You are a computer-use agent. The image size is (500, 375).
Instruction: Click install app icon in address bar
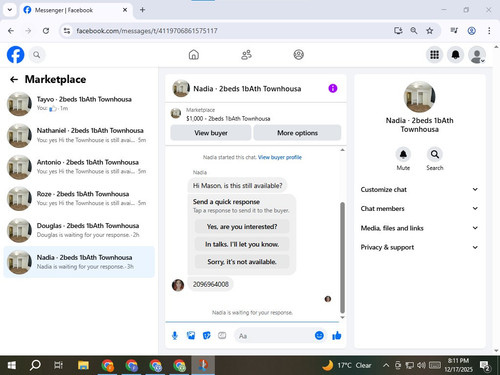tap(398, 31)
